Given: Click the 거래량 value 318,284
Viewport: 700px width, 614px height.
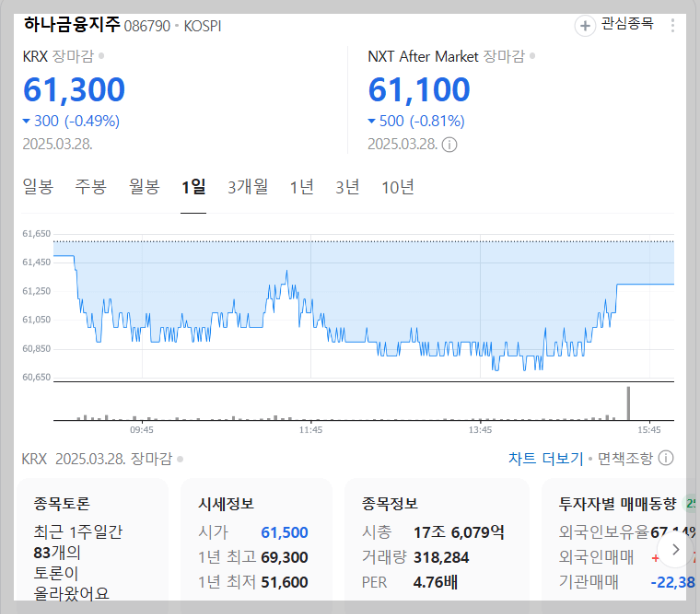Looking at the screenshot, I should [x=441, y=558].
